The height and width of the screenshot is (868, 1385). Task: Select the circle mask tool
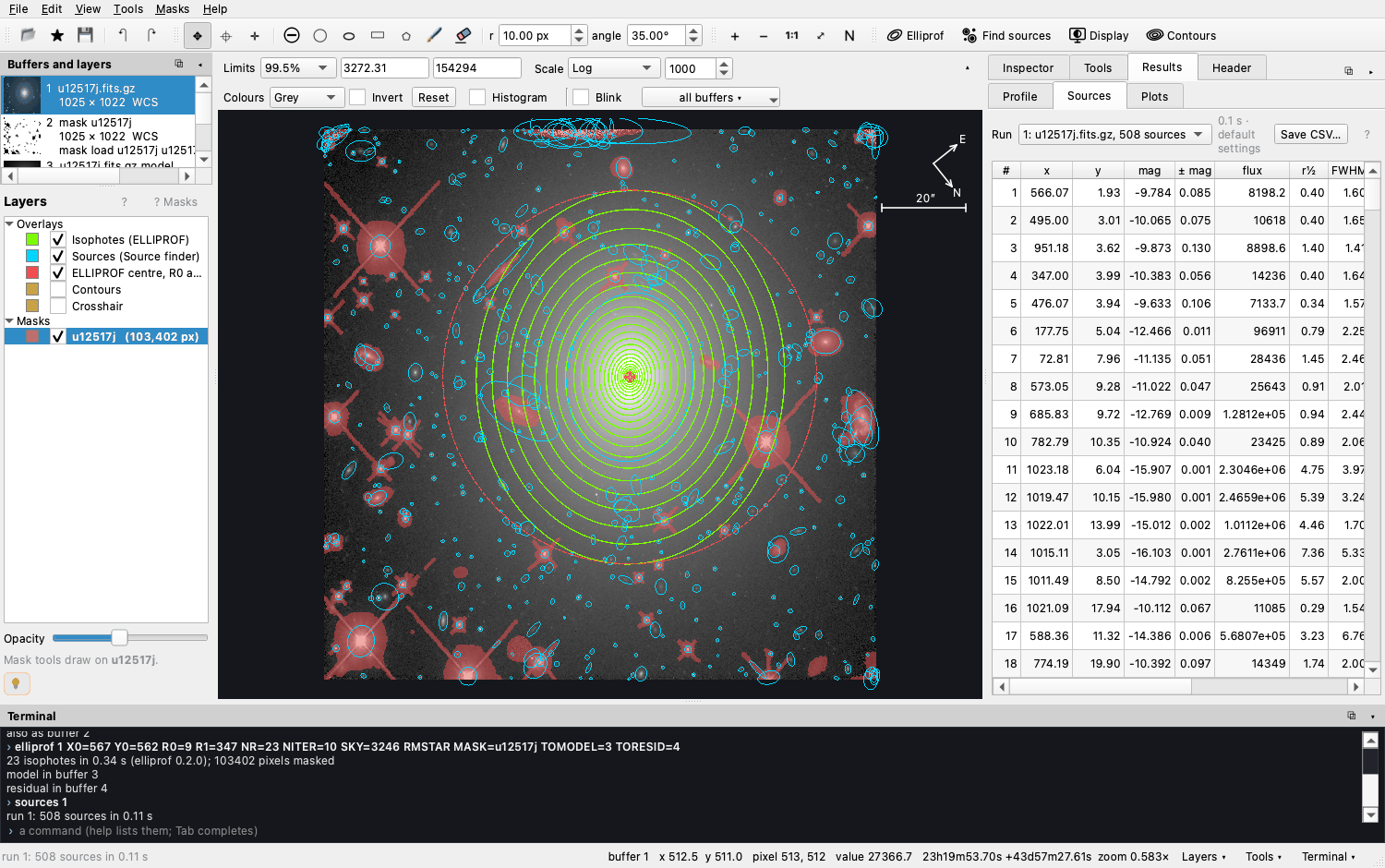click(320, 36)
